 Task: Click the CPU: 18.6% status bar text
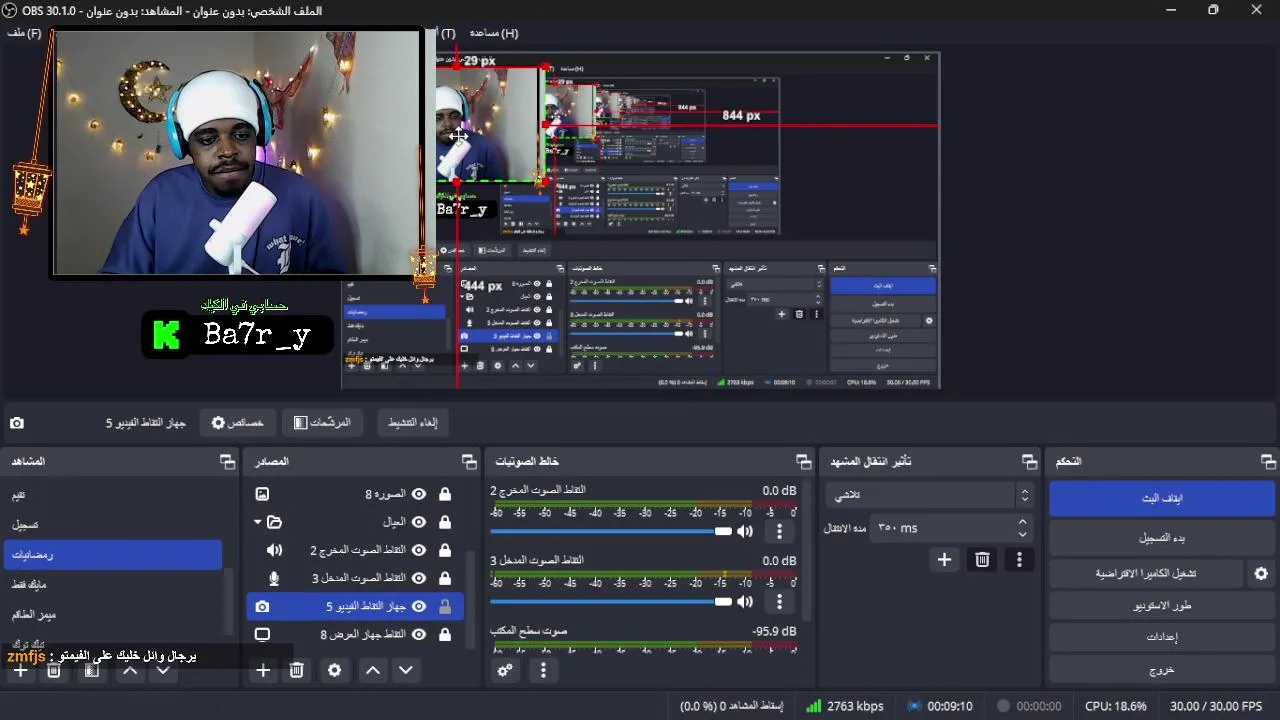click(x=1116, y=706)
